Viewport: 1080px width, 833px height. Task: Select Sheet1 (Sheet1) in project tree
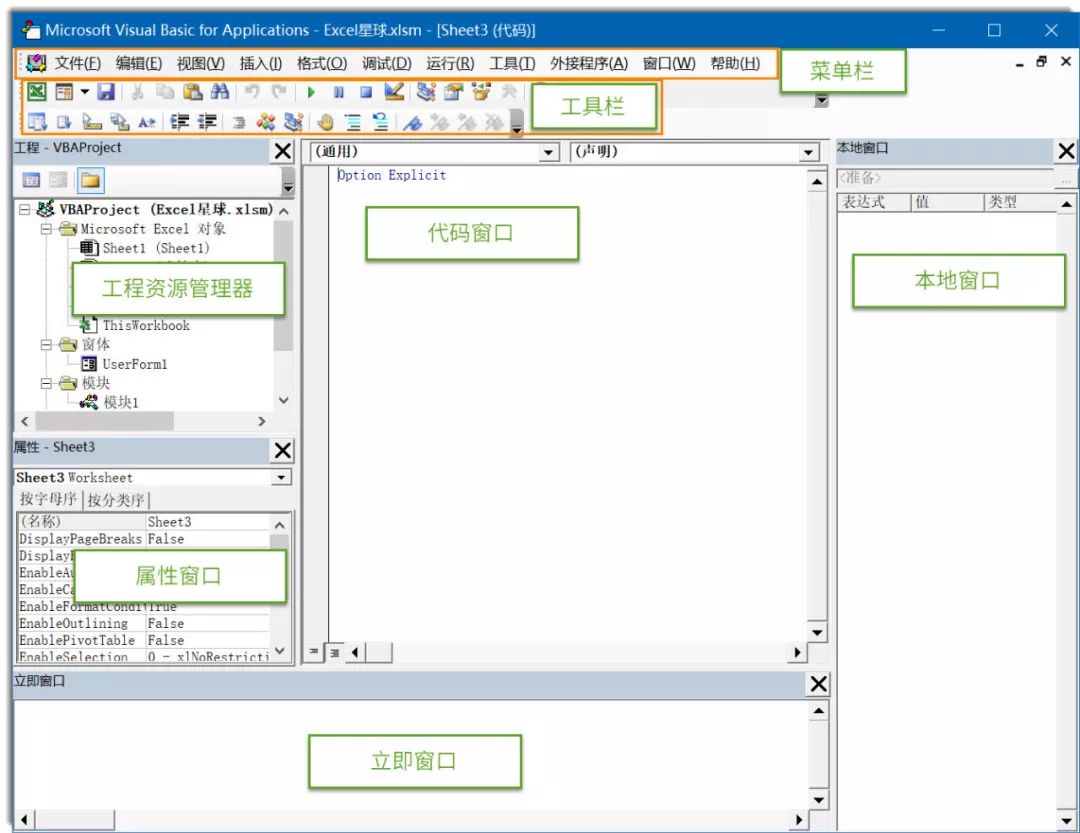click(x=156, y=248)
